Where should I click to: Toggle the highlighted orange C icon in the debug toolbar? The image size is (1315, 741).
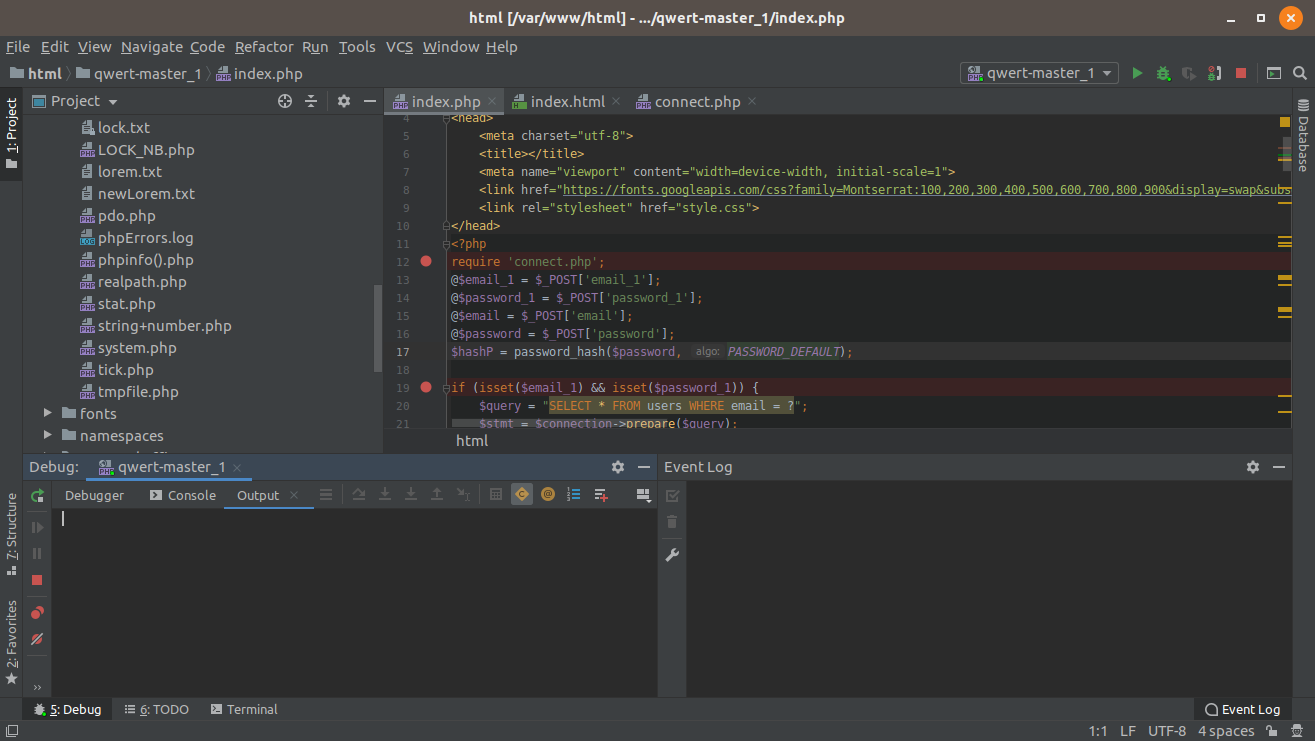pos(522,494)
